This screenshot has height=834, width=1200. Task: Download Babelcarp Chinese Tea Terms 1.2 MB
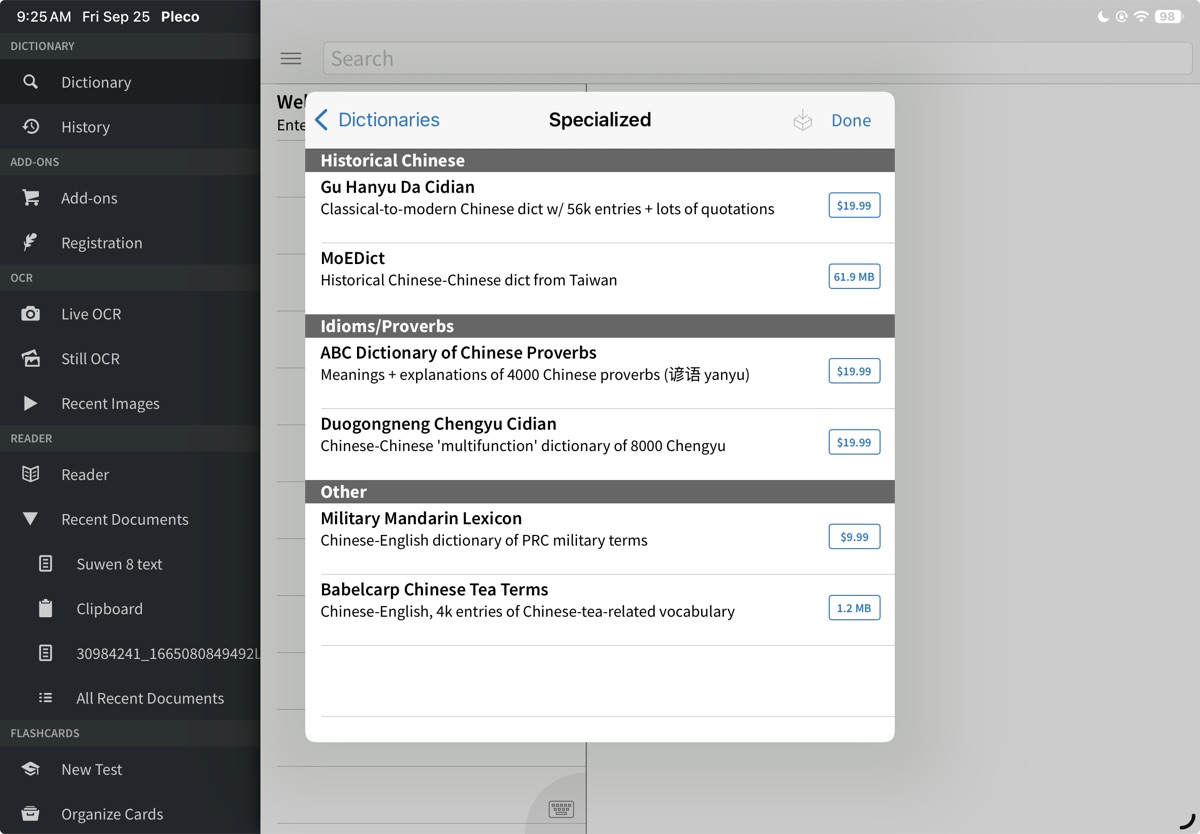(x=854, y=608)
